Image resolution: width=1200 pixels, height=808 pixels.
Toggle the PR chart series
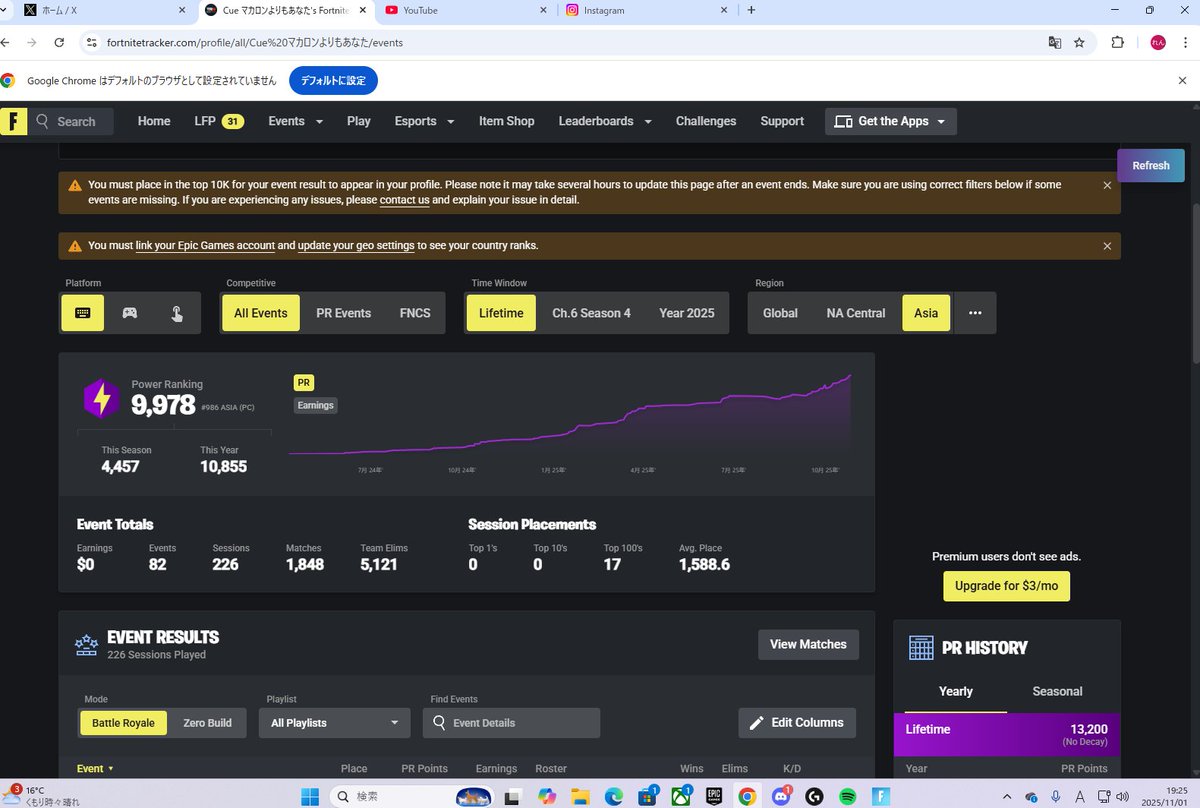[x=304, y=383]
